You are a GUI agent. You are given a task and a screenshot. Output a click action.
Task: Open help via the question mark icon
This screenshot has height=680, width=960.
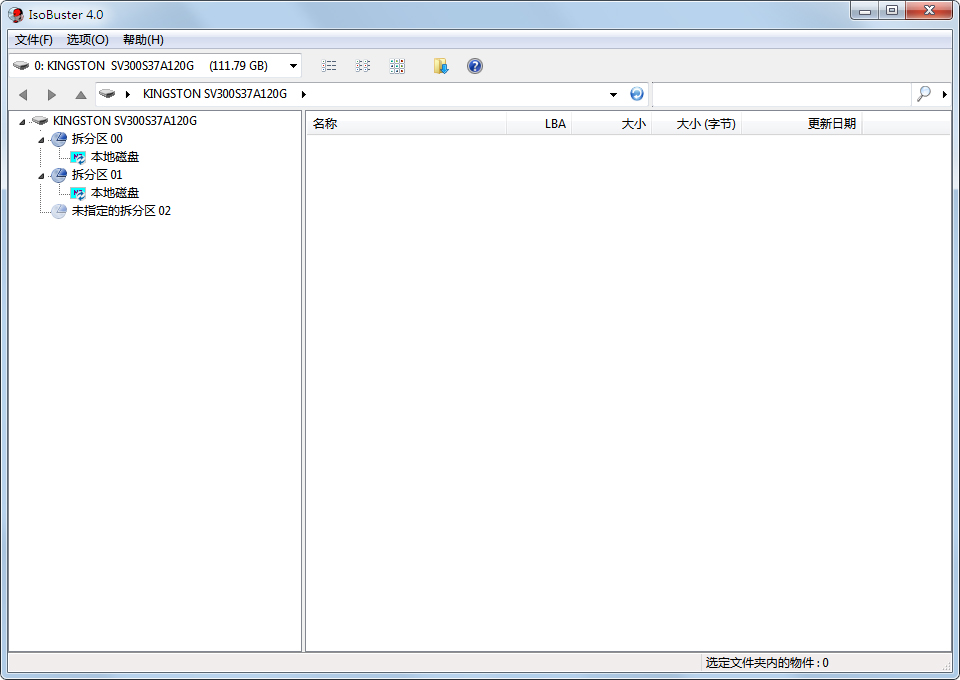474,66
